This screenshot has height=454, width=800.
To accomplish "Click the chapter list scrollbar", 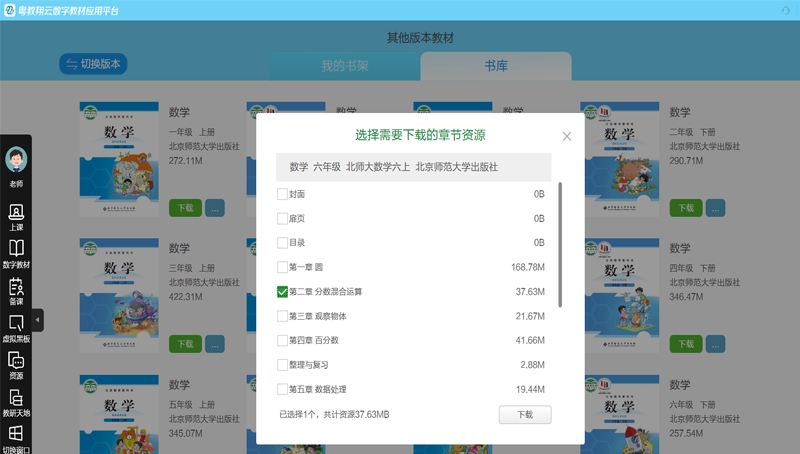I will pos(560,244).
